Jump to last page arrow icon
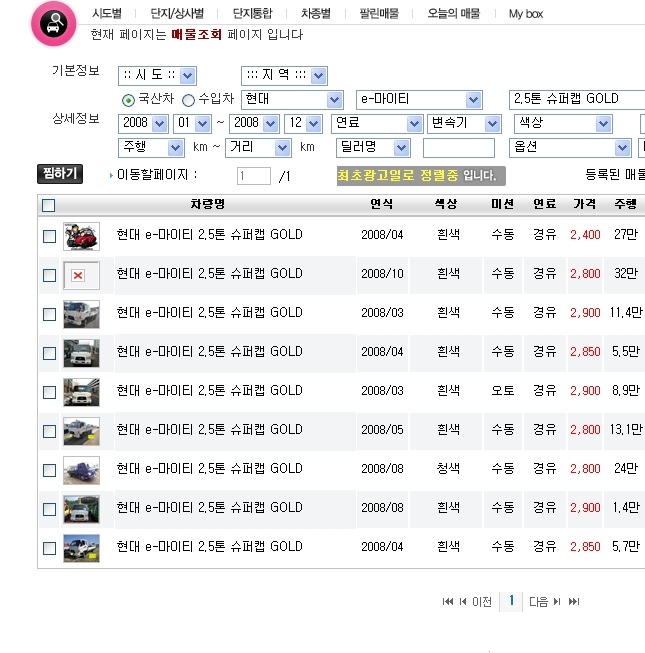Image resolution: width=645 pixels, height=653 pixels. coord(574,601)
